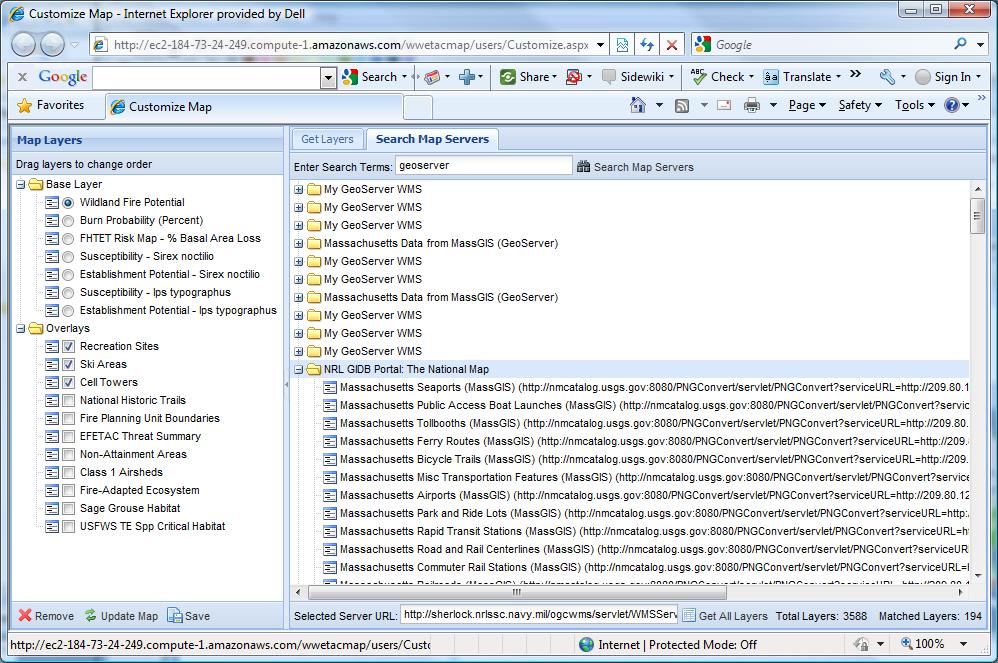The height and width of the screenshot is (663, 998).
Task: Click the Read Mail icon
Action: [x=724, y=105]
